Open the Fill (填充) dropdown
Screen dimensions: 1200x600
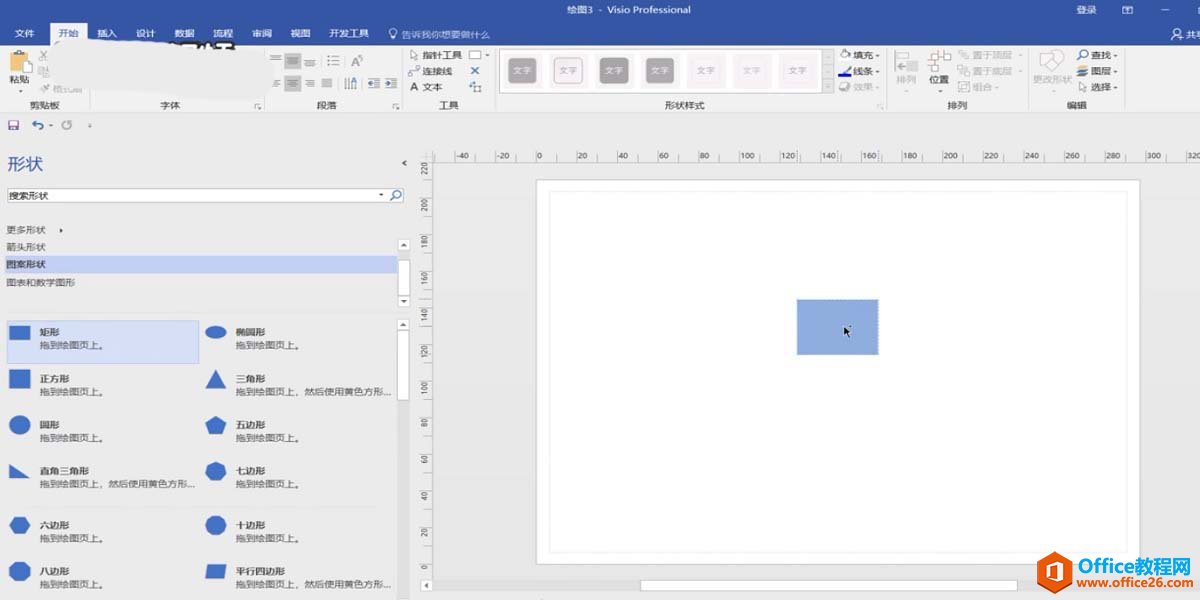[859, 55]
